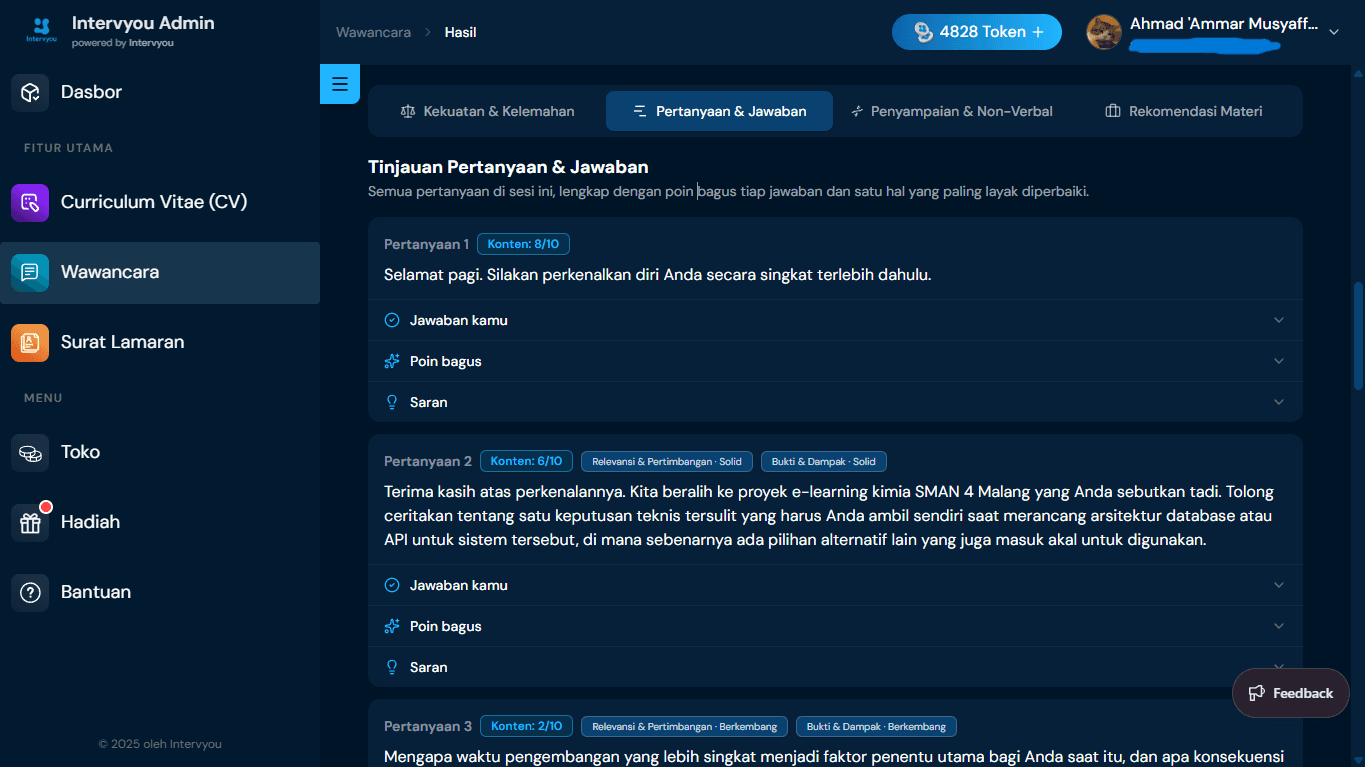The height and width of the screenshot is (767, 1365).
Task: Click the Hadiah gift icon
Action: click(30, 522)
